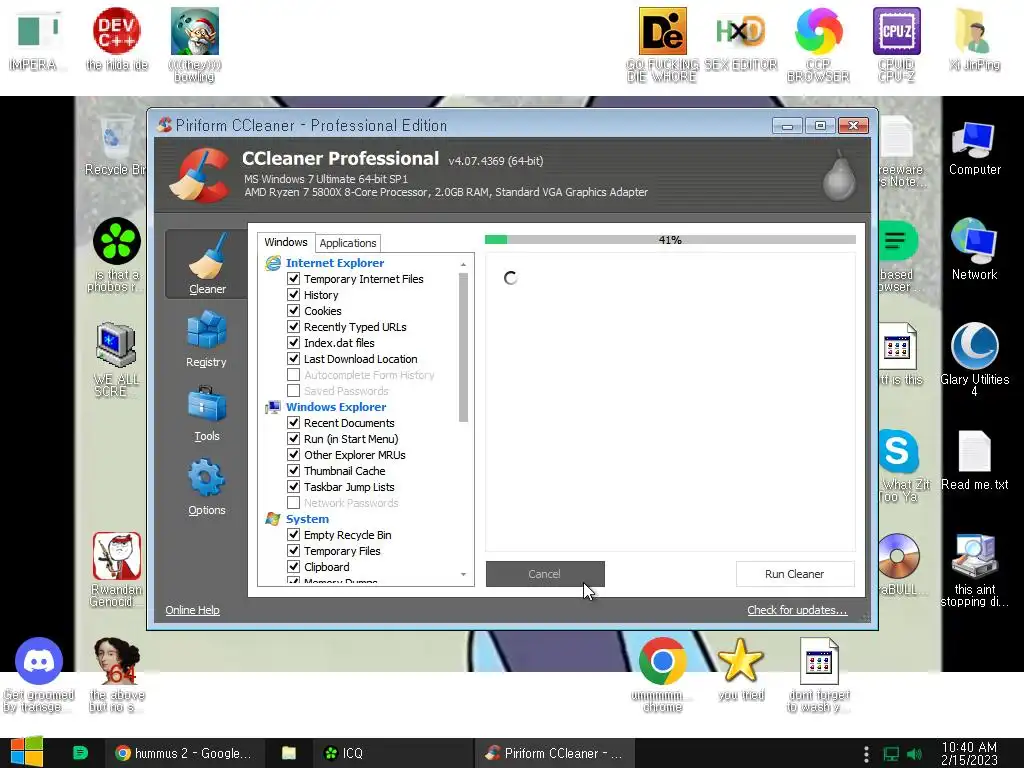This screenshot has width=1024, height=768.
Task: Open the green ICQ flower desktop icon
Action: tap(117, 254)
